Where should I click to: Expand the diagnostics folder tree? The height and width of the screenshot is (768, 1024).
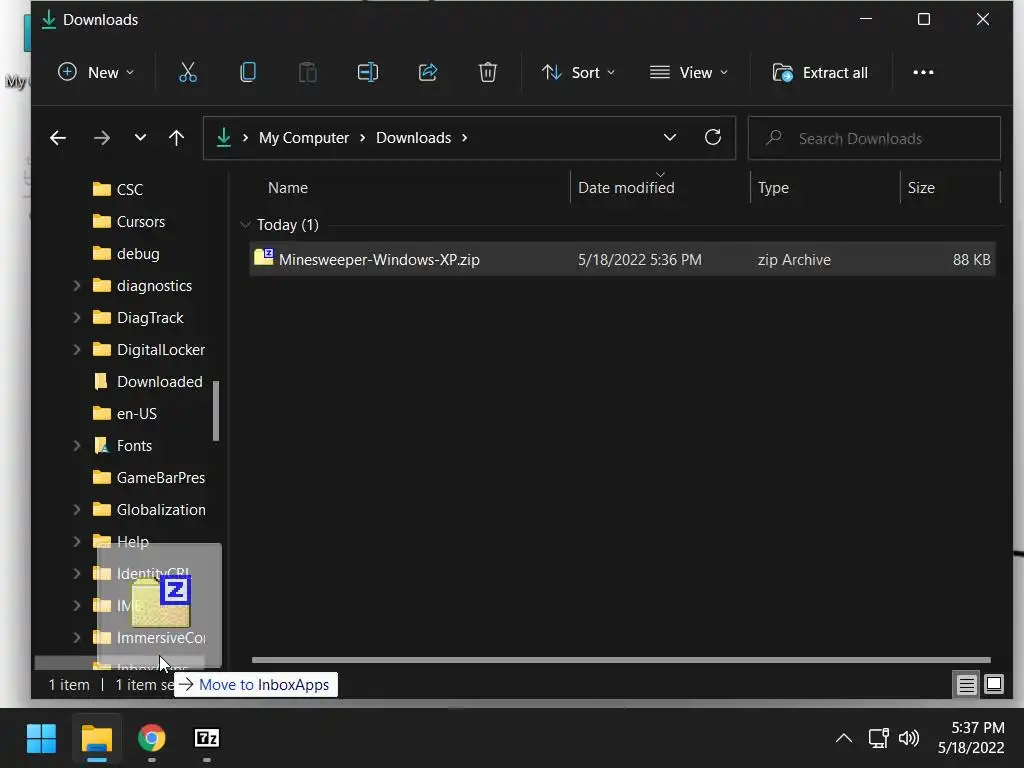pyautogui.click(x=76, y=285)
